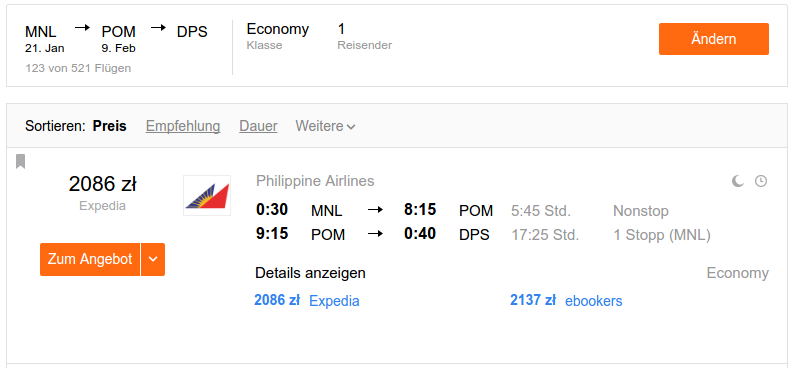This screenshot has height=368, width=793.
Task: Expand the Weitere sorting options
Action: coord(325,126)
